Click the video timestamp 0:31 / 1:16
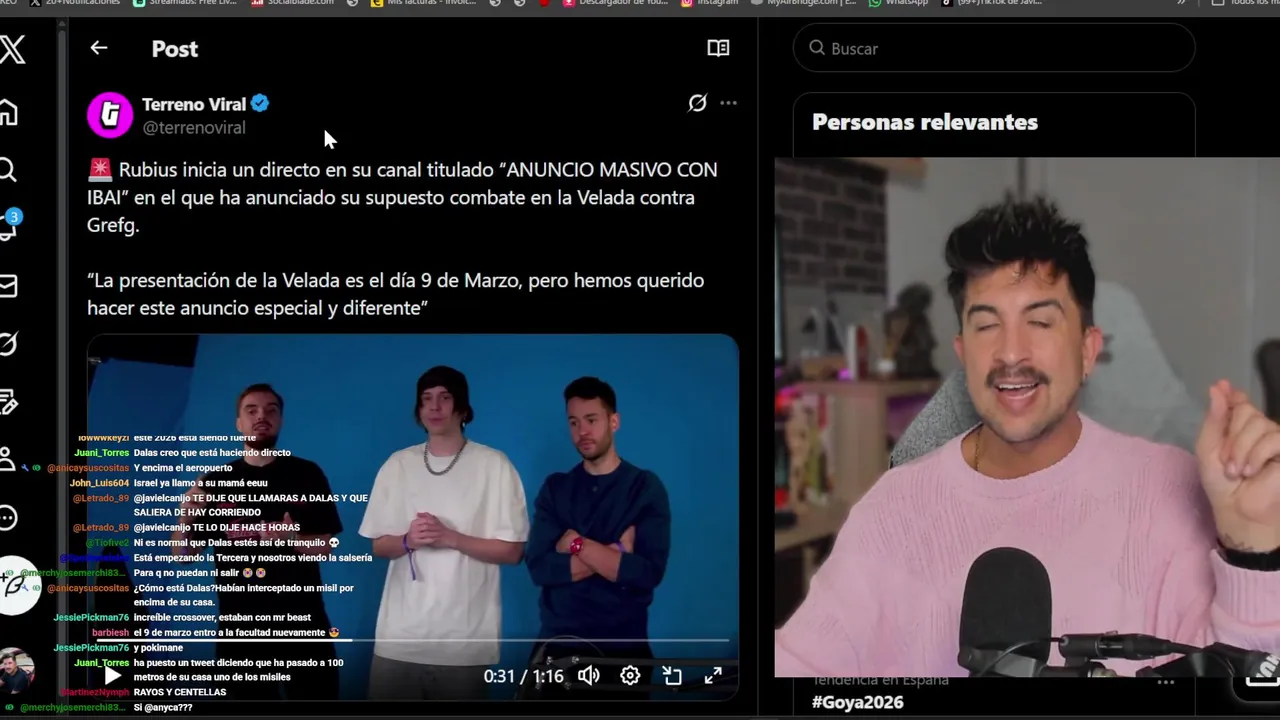 click(523, 677)
